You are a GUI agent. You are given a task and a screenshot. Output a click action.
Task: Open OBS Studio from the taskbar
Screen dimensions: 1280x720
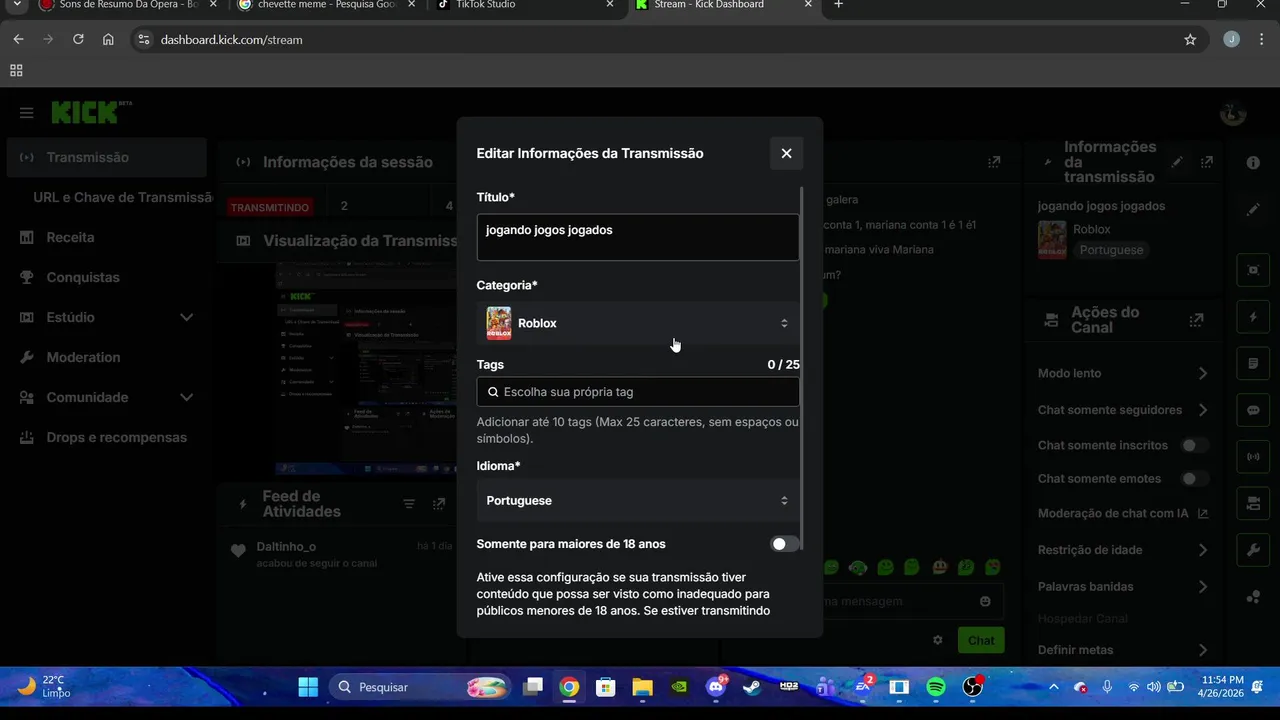click(972, 687)
